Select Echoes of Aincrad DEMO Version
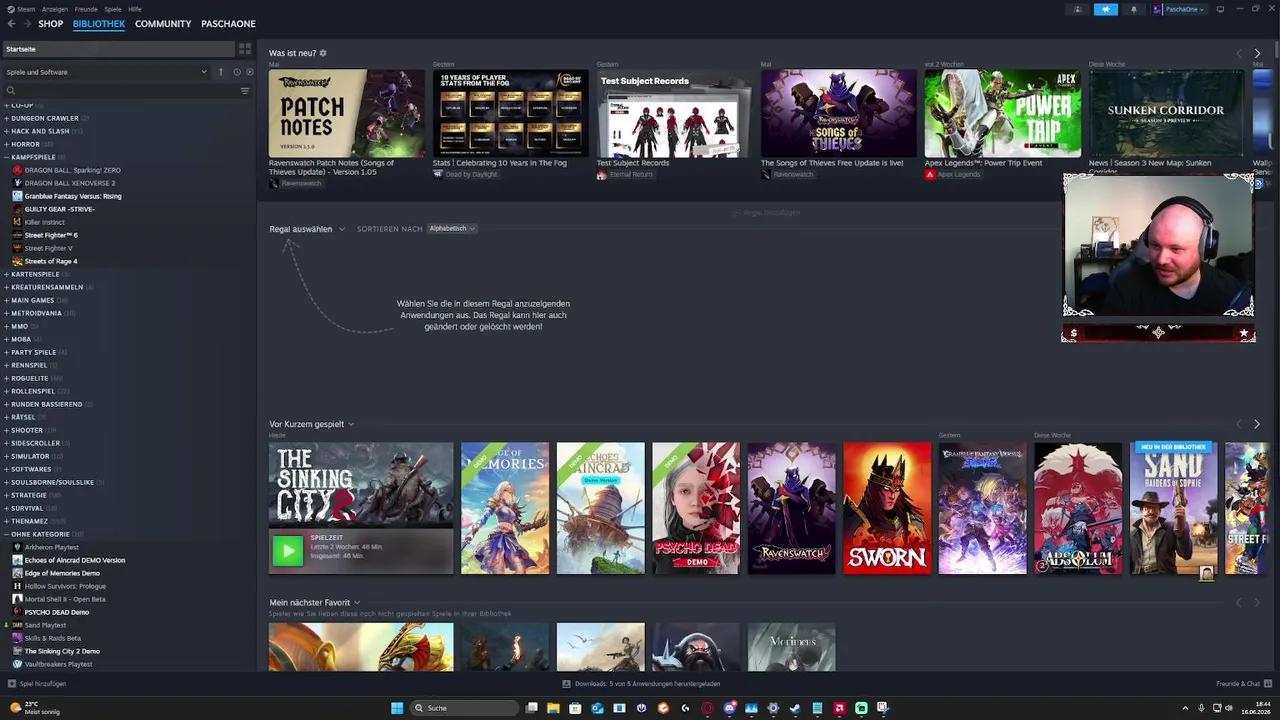The width and height of the screenshot is (1280, 720). 75,560
